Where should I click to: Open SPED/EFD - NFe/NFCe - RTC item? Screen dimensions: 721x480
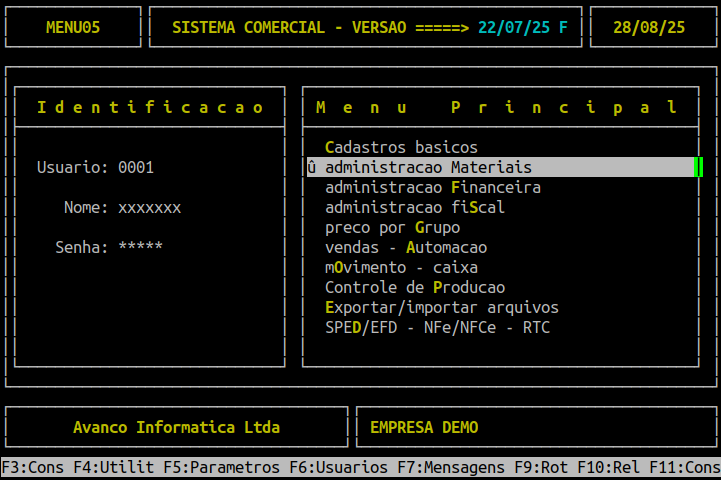[437, 327]
